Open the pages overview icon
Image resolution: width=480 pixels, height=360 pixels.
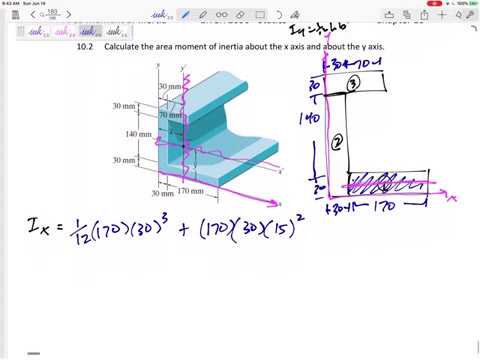click(x=406, y=15)
